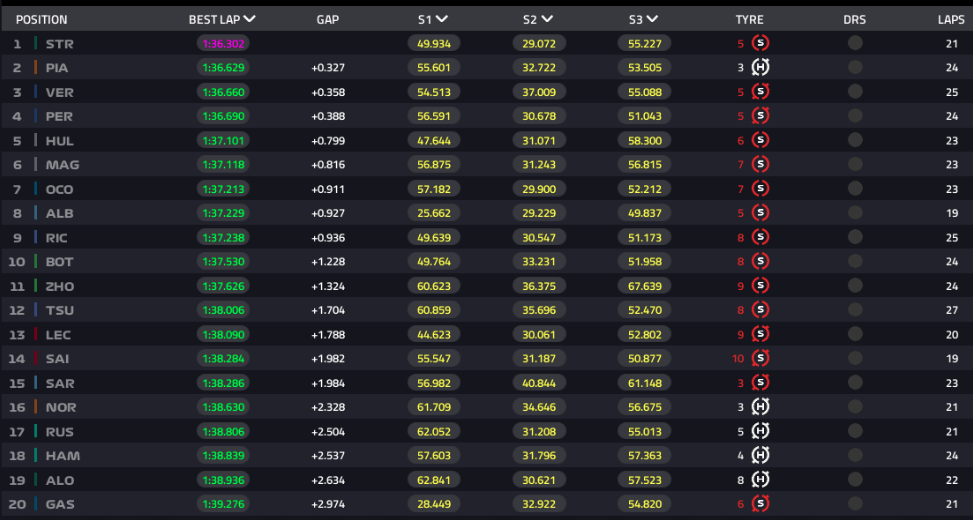Click Gasly's soft tyre icon
Image resolution: width=973 pixels, height=520 pixels.
click(760, 504)
